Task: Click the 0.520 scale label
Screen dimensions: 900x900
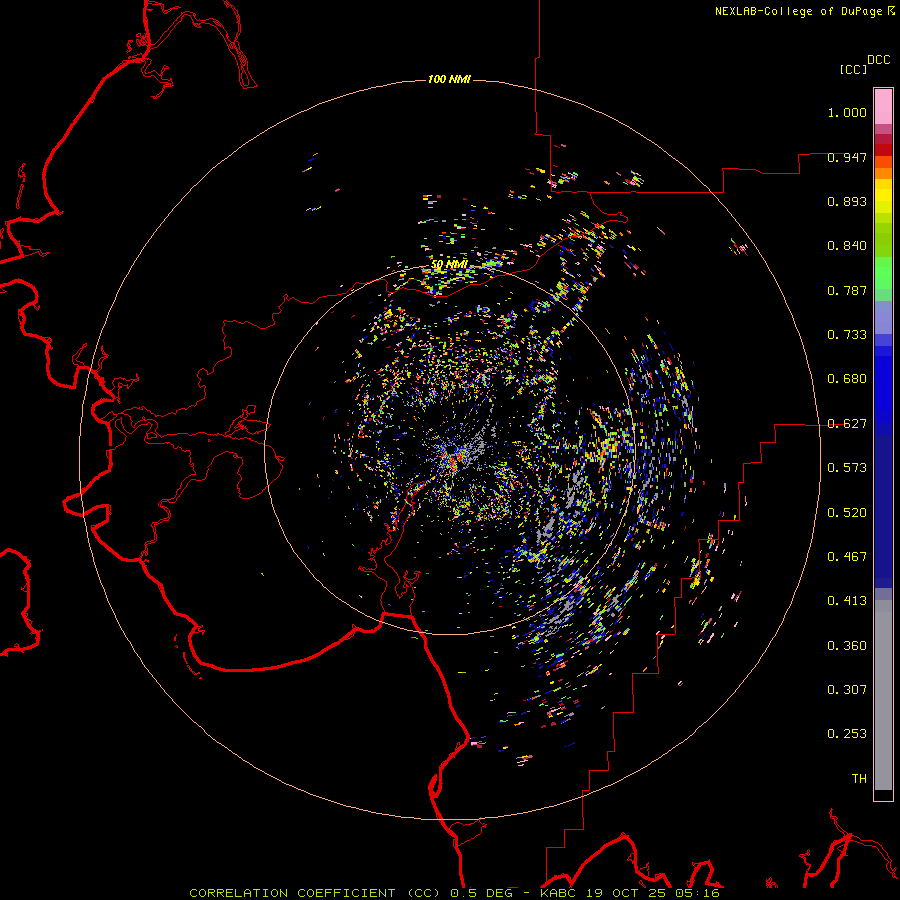Action: click(x=847, y=513)
